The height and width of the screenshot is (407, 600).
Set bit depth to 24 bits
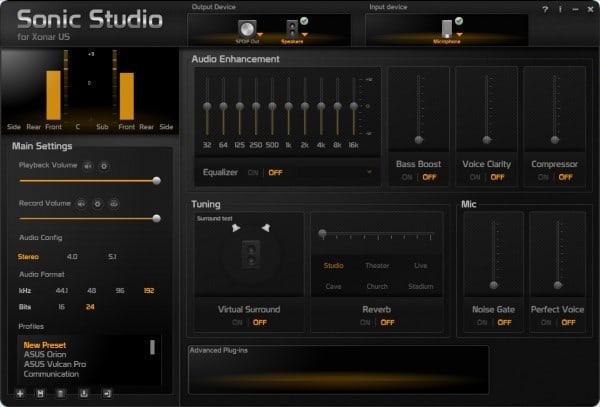(x=90, y=307)
